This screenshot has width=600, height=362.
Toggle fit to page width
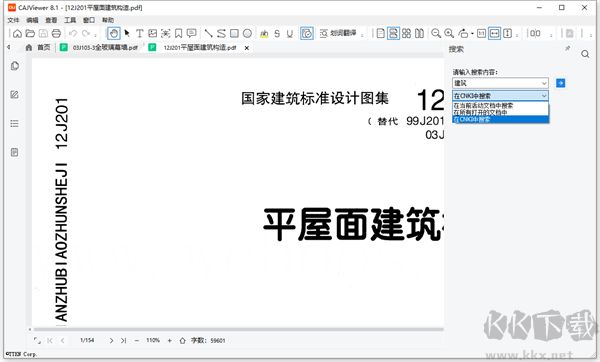pos(494,34)
